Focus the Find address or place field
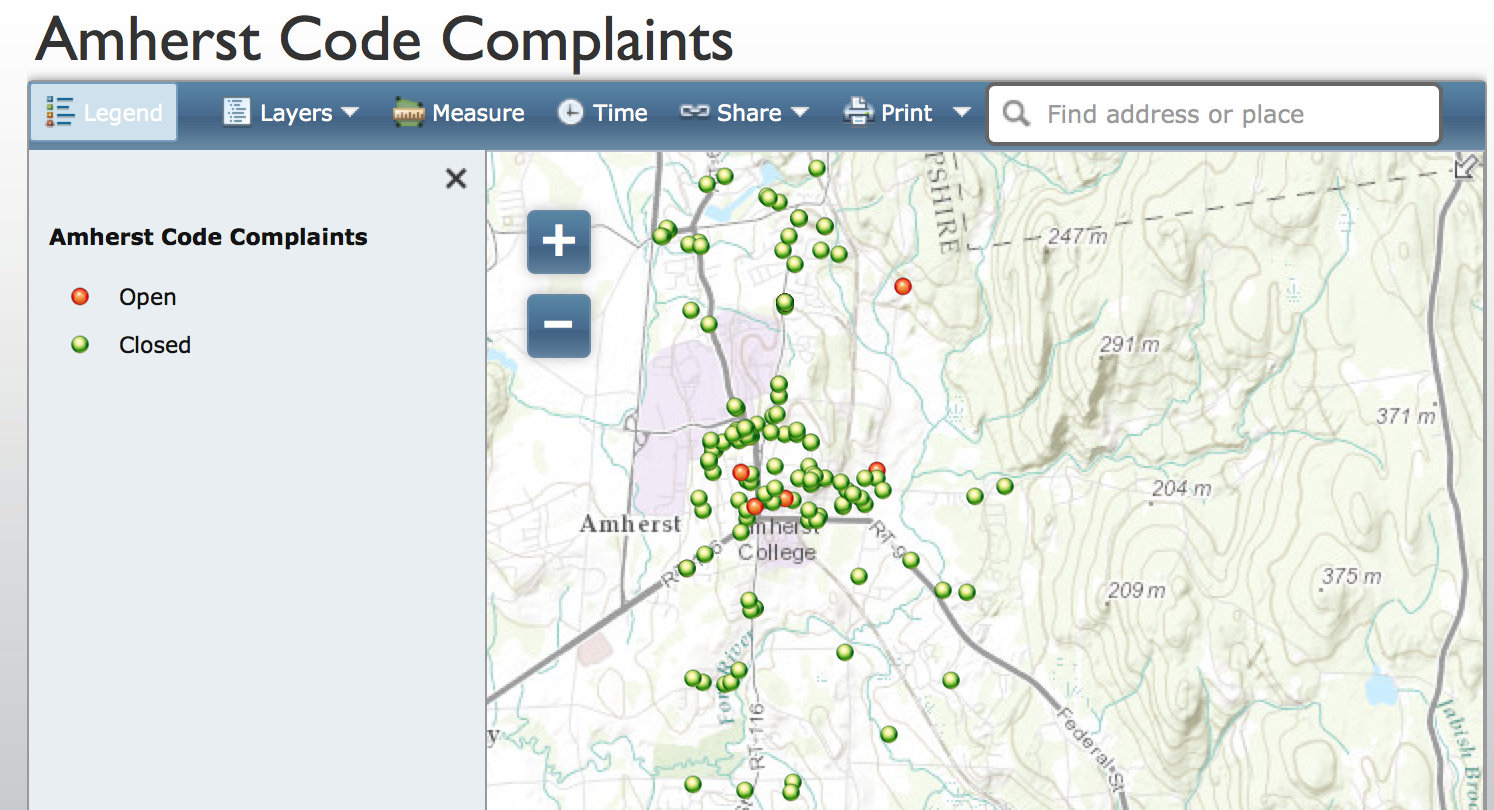 [1214, 114]
